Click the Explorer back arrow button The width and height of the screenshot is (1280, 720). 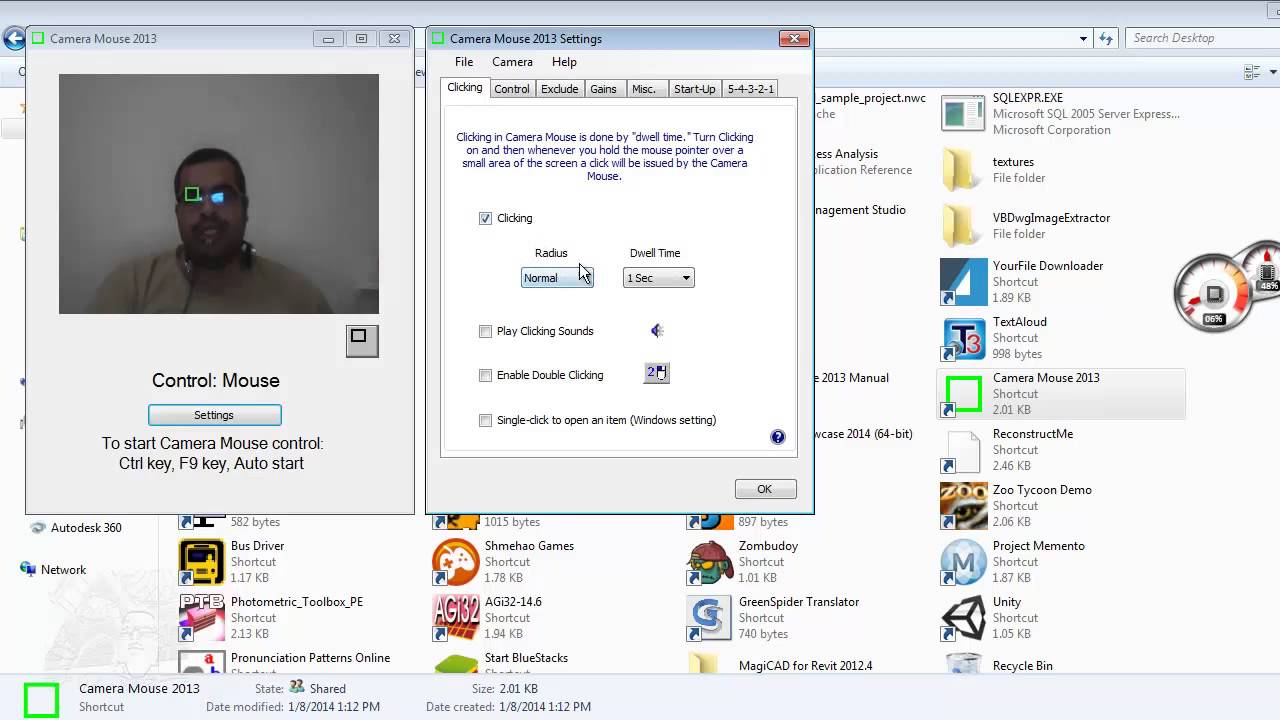tap(14, 39)
